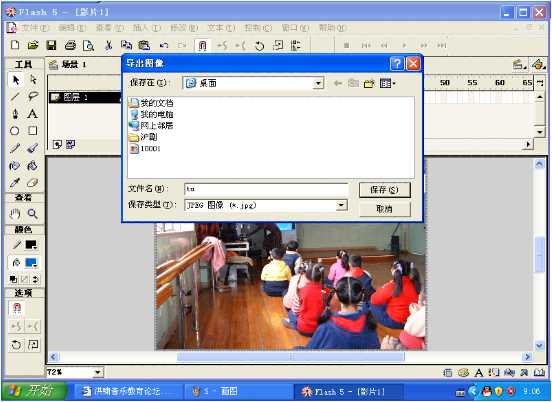The image size is (552, 402).
Task: Click the 取消 button in dialog
Action: [384, 209]
